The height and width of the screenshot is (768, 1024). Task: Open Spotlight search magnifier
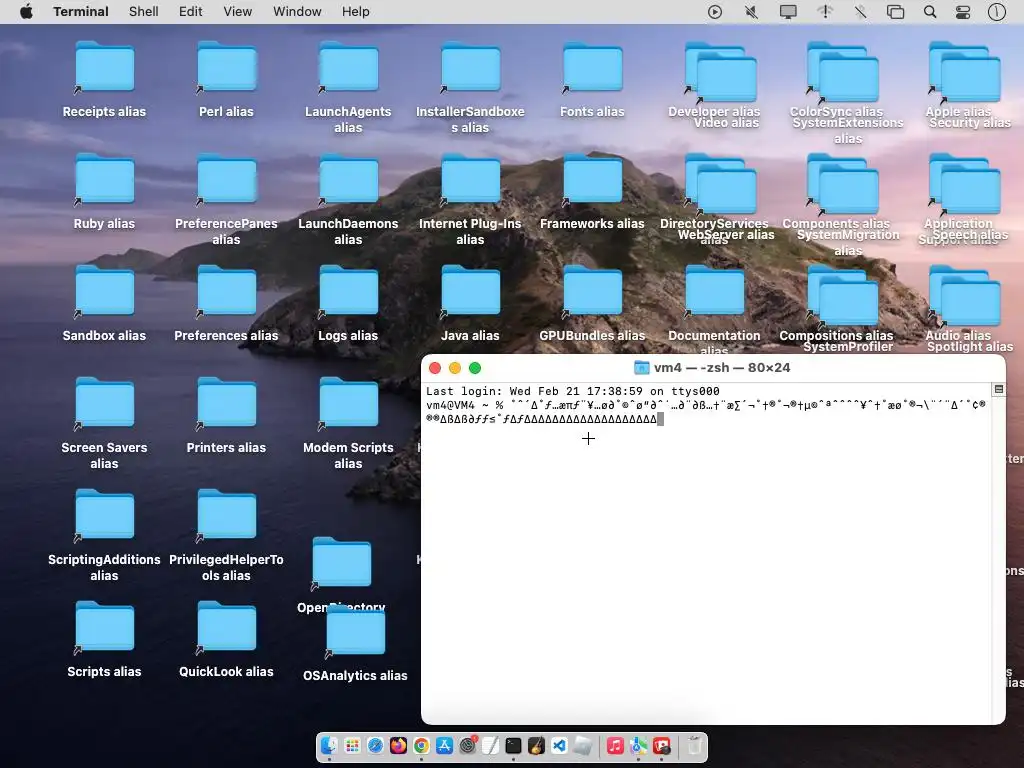pos(930,12)
